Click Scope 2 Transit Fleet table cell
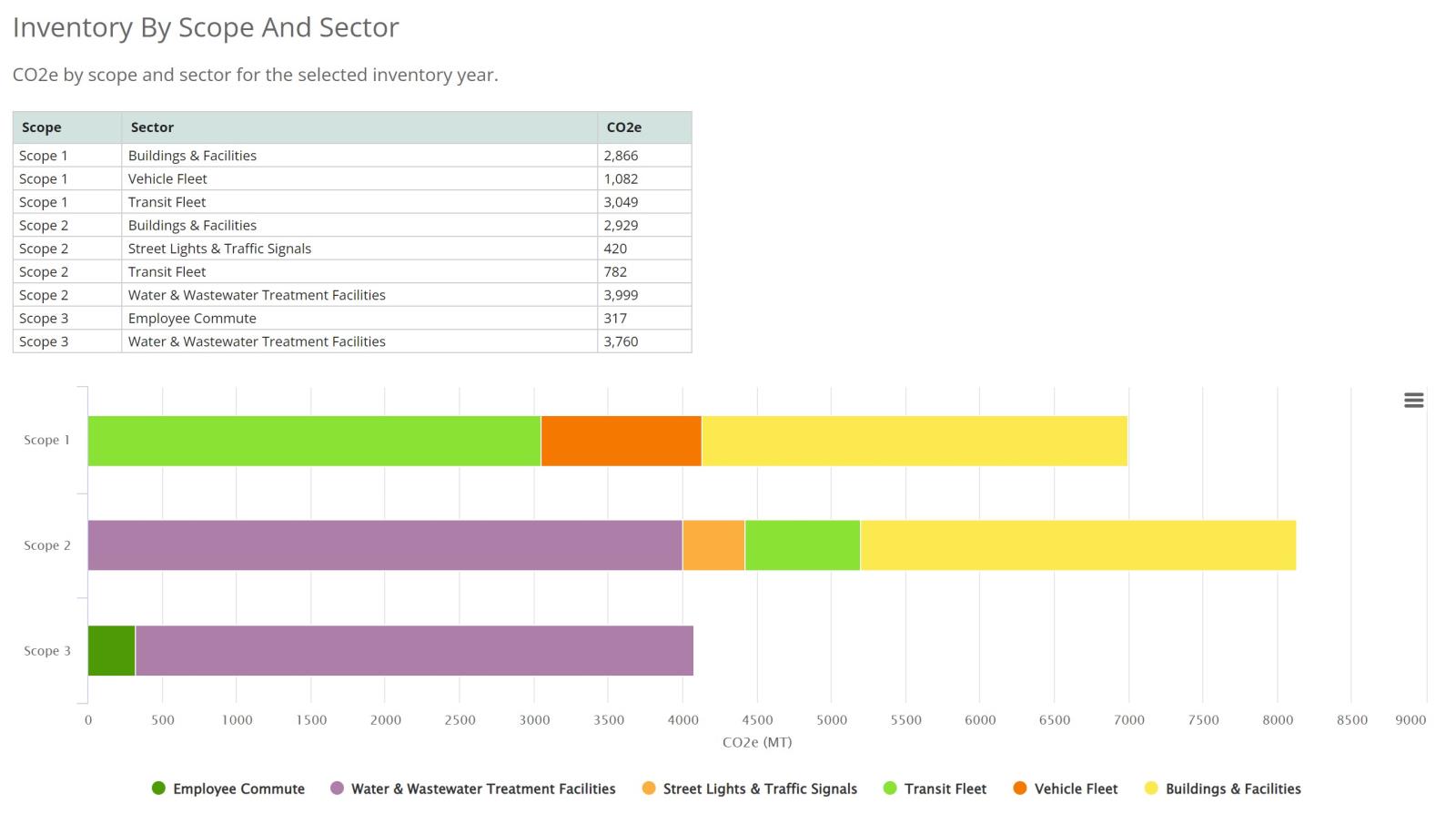Screen dimensions: 1456x814 point(359,271)
